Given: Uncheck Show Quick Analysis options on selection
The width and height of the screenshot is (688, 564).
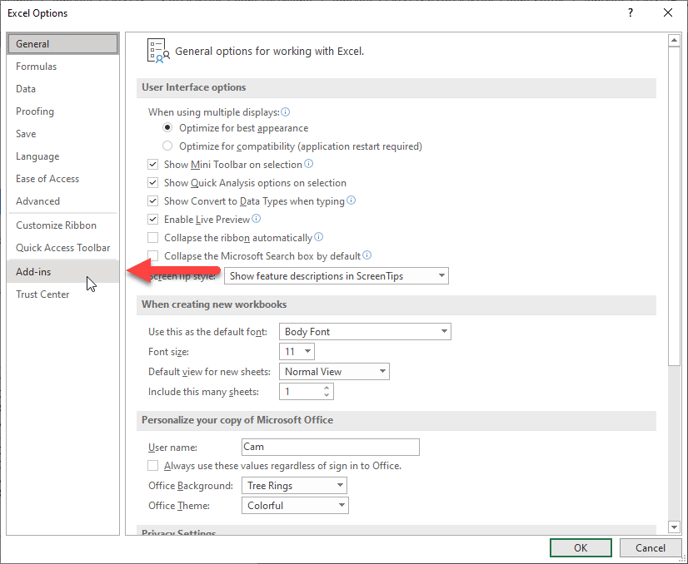Looking at the screenshot, I should [153, 183].
